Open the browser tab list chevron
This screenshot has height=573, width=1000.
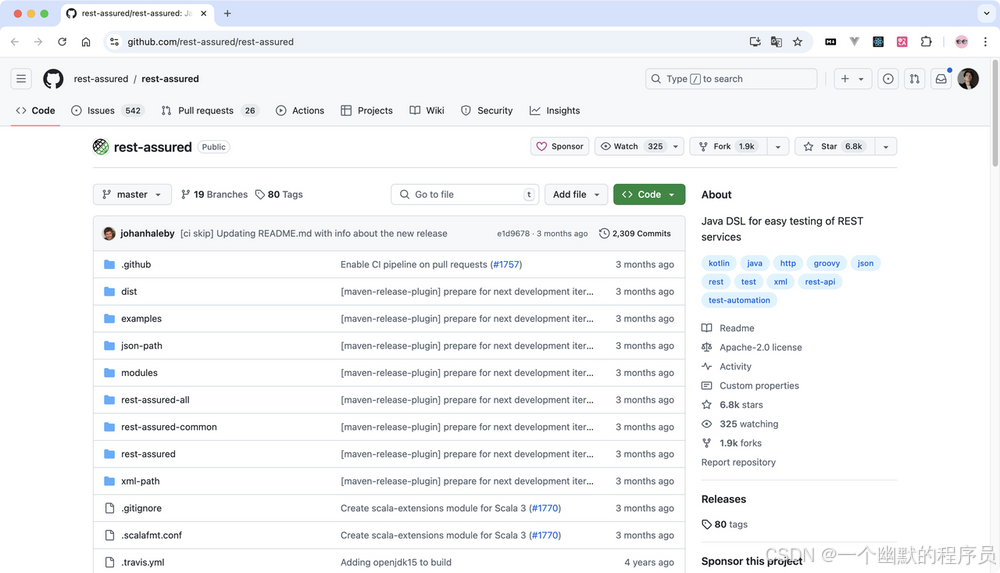point(986,13)
